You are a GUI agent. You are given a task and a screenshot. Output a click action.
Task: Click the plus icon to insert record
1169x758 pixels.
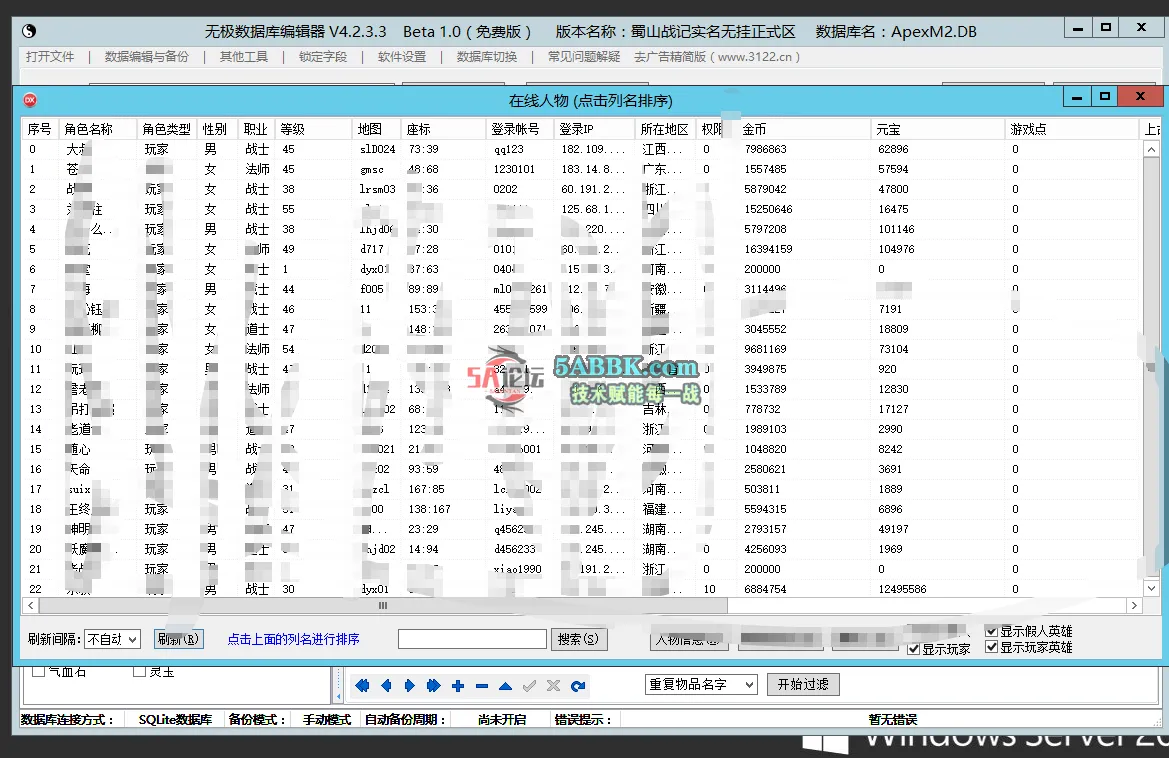[x=458, y=686]
